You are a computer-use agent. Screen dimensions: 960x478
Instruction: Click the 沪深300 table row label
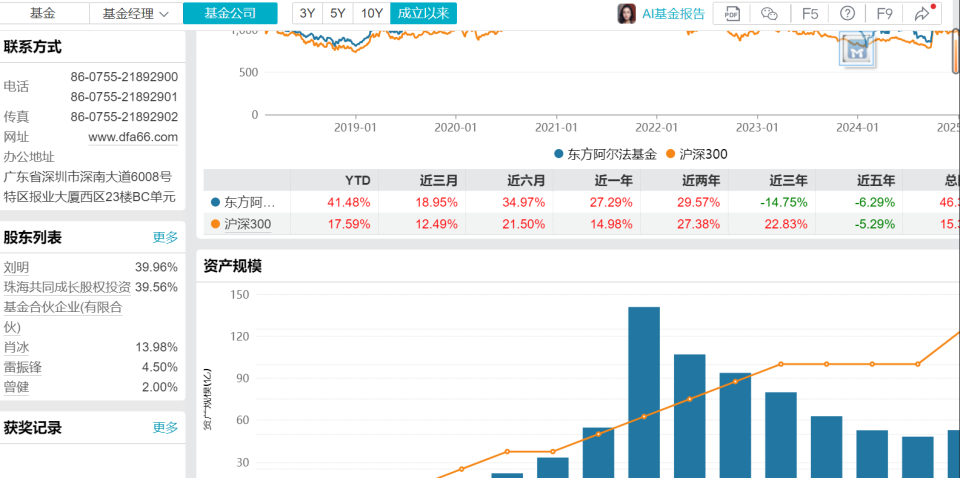(x=247, y=225)
